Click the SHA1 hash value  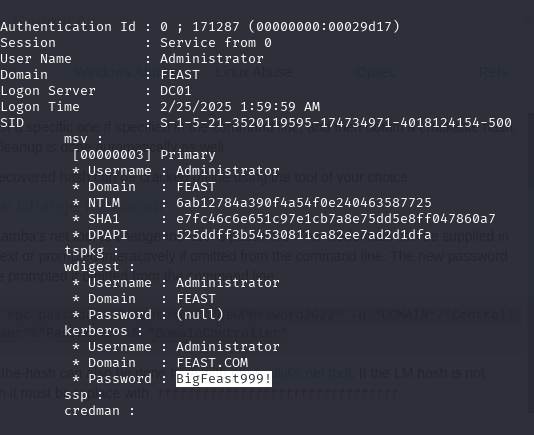336,219
